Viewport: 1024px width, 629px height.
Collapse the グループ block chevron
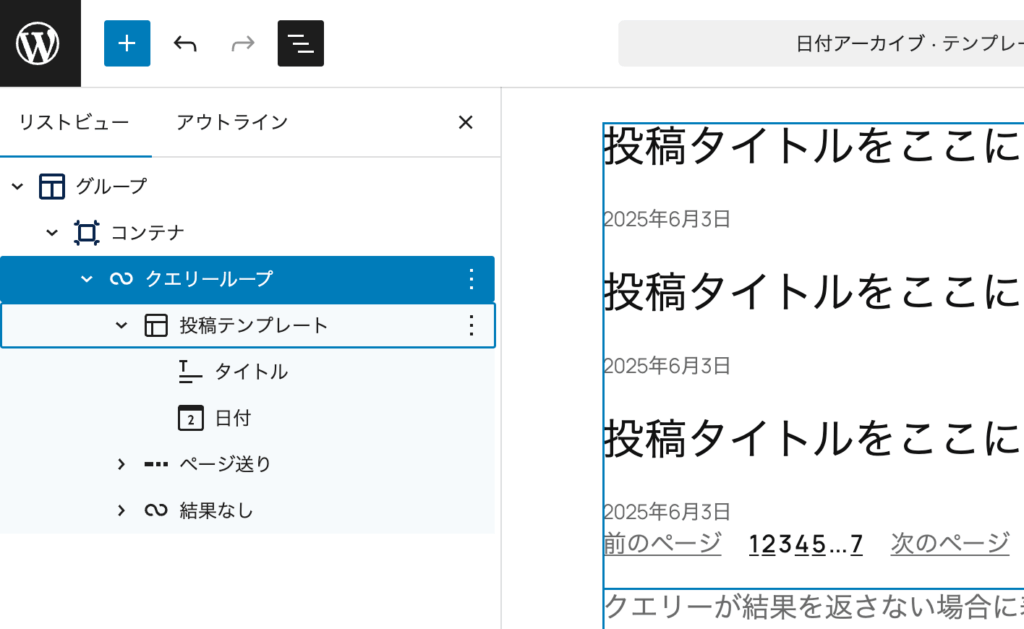pos(17,187)
